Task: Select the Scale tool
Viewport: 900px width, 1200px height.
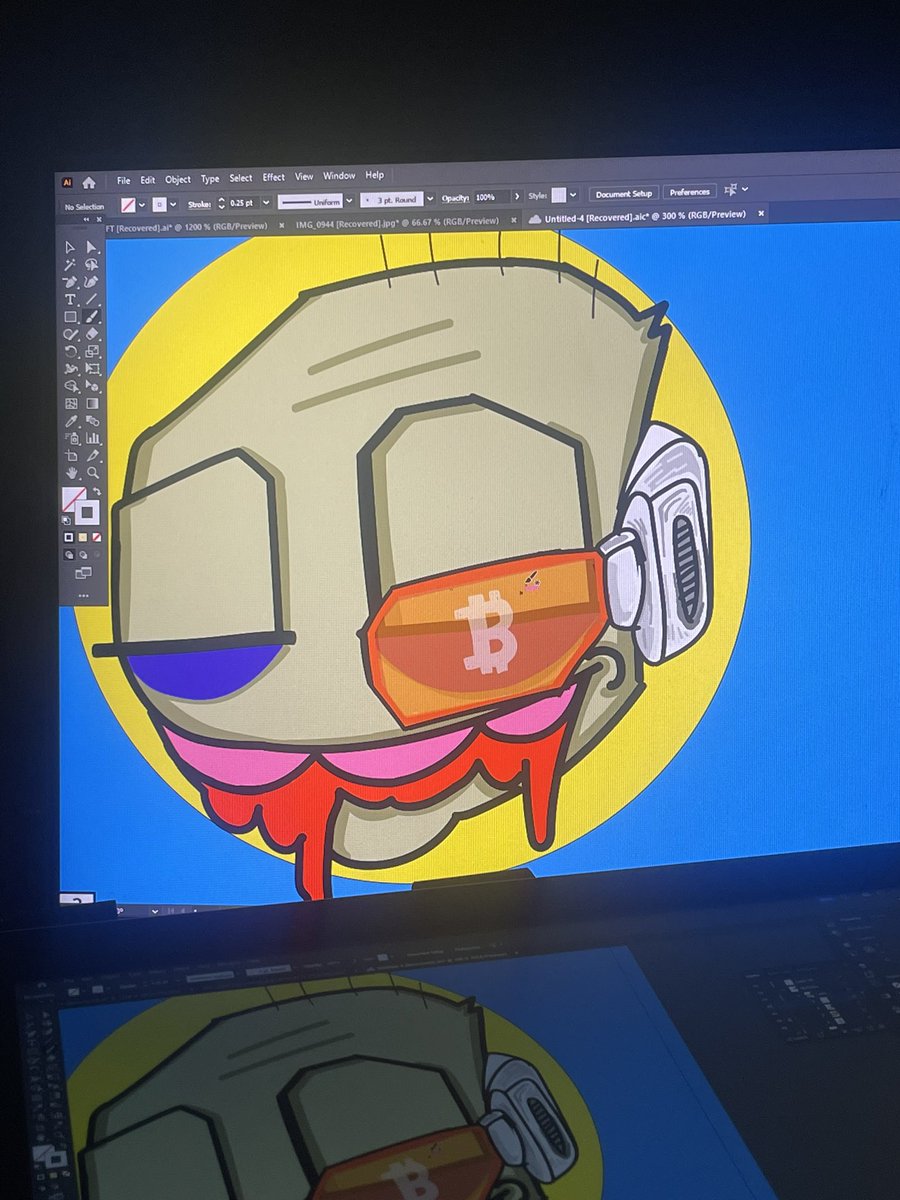Action: 92,351
